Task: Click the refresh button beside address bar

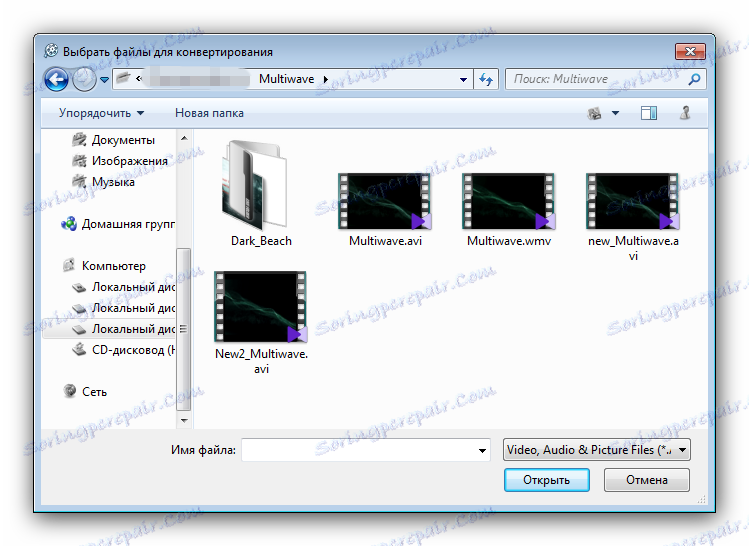Action: (486, 79)
